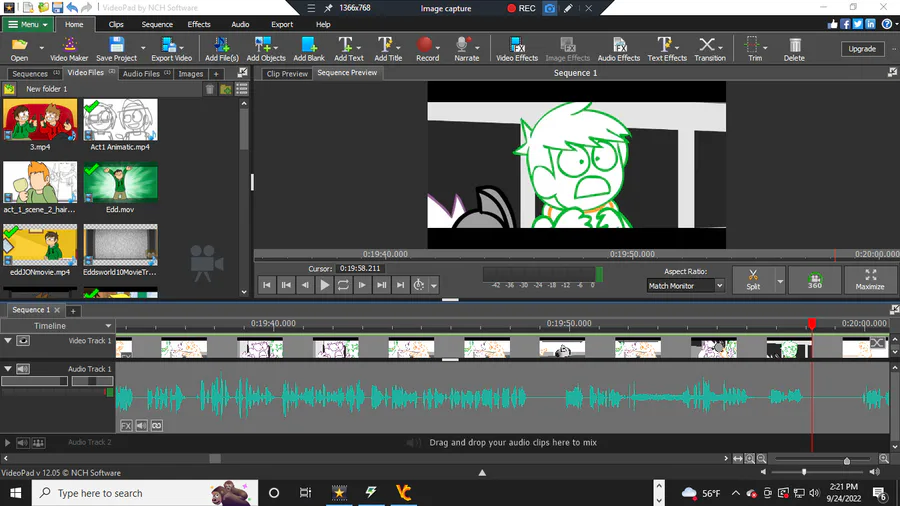900x506 pixels.
Task: Select the Edd.mov thumbnail
Action: pos(120,182)
